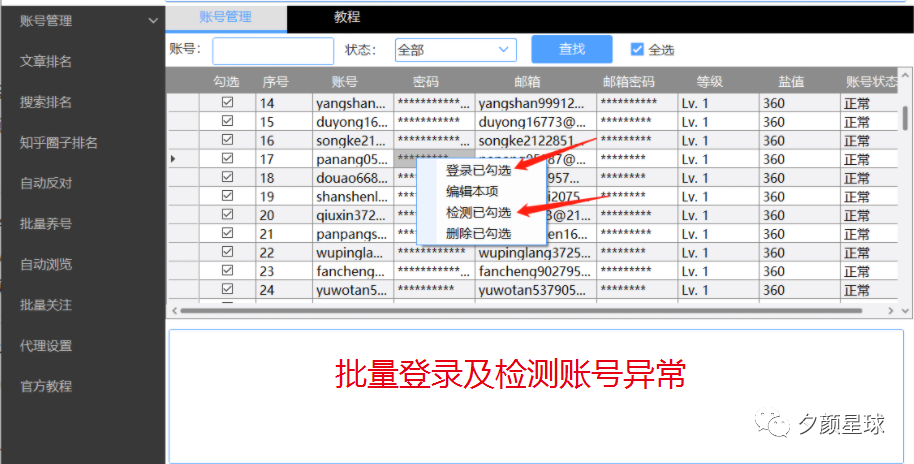Open 自动浏览 in the sidebar
Viewport: 914px width, 464px height.
click(45, 265)
